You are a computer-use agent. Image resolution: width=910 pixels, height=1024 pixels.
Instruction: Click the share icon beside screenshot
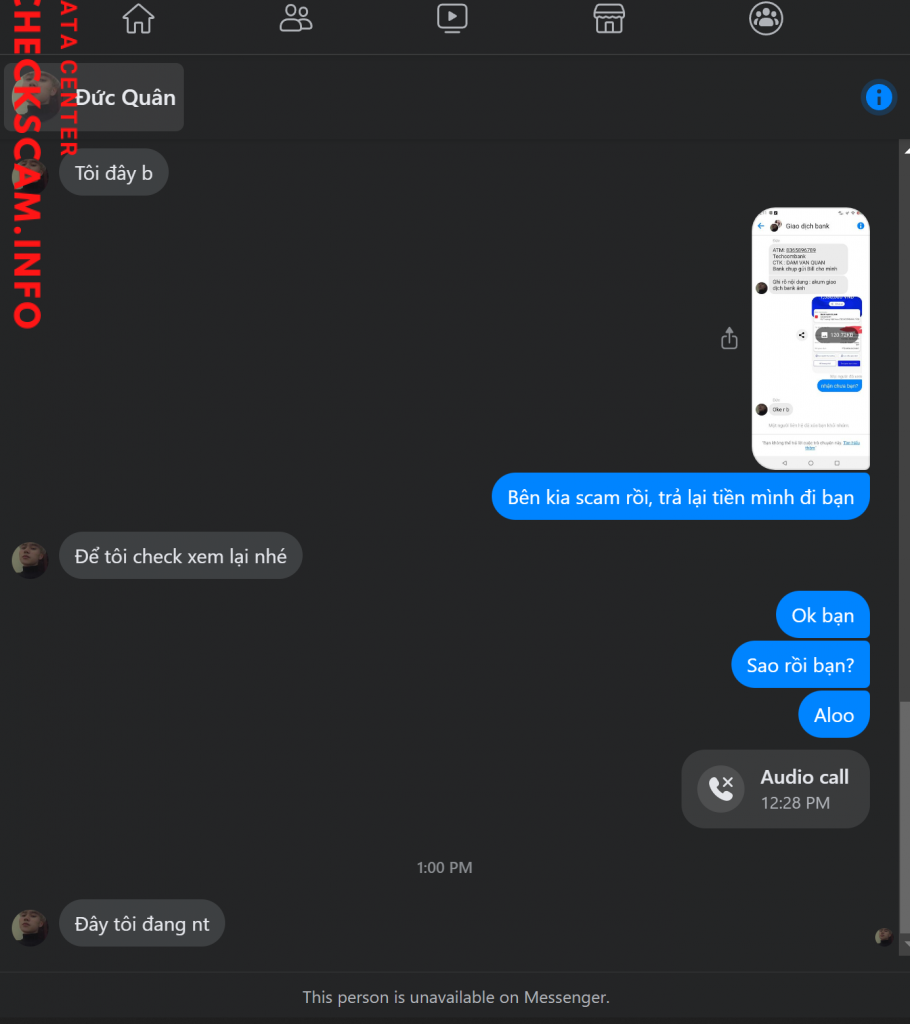(x=729, y=338)
